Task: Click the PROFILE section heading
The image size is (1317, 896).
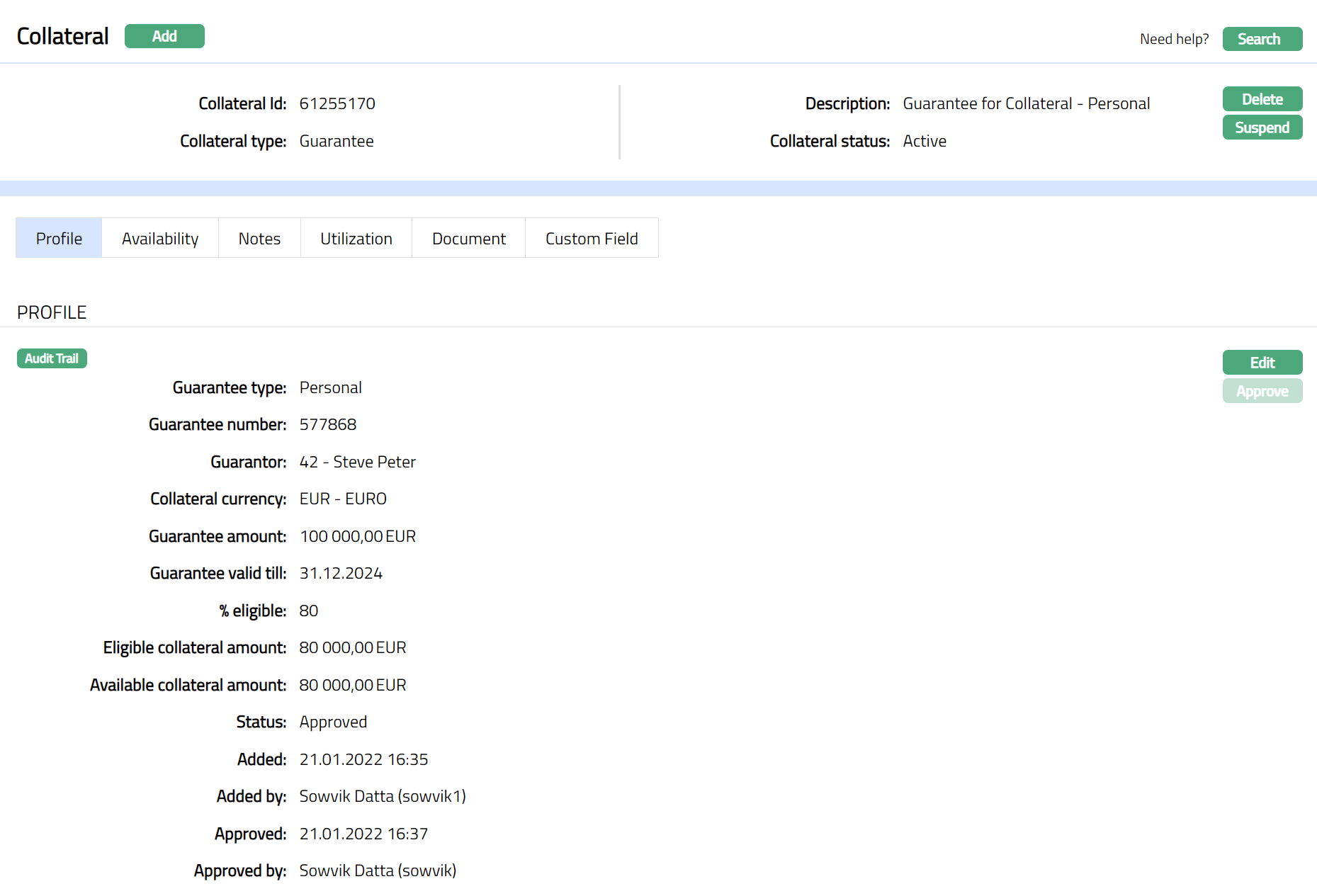Action: (x=52, y=312)
